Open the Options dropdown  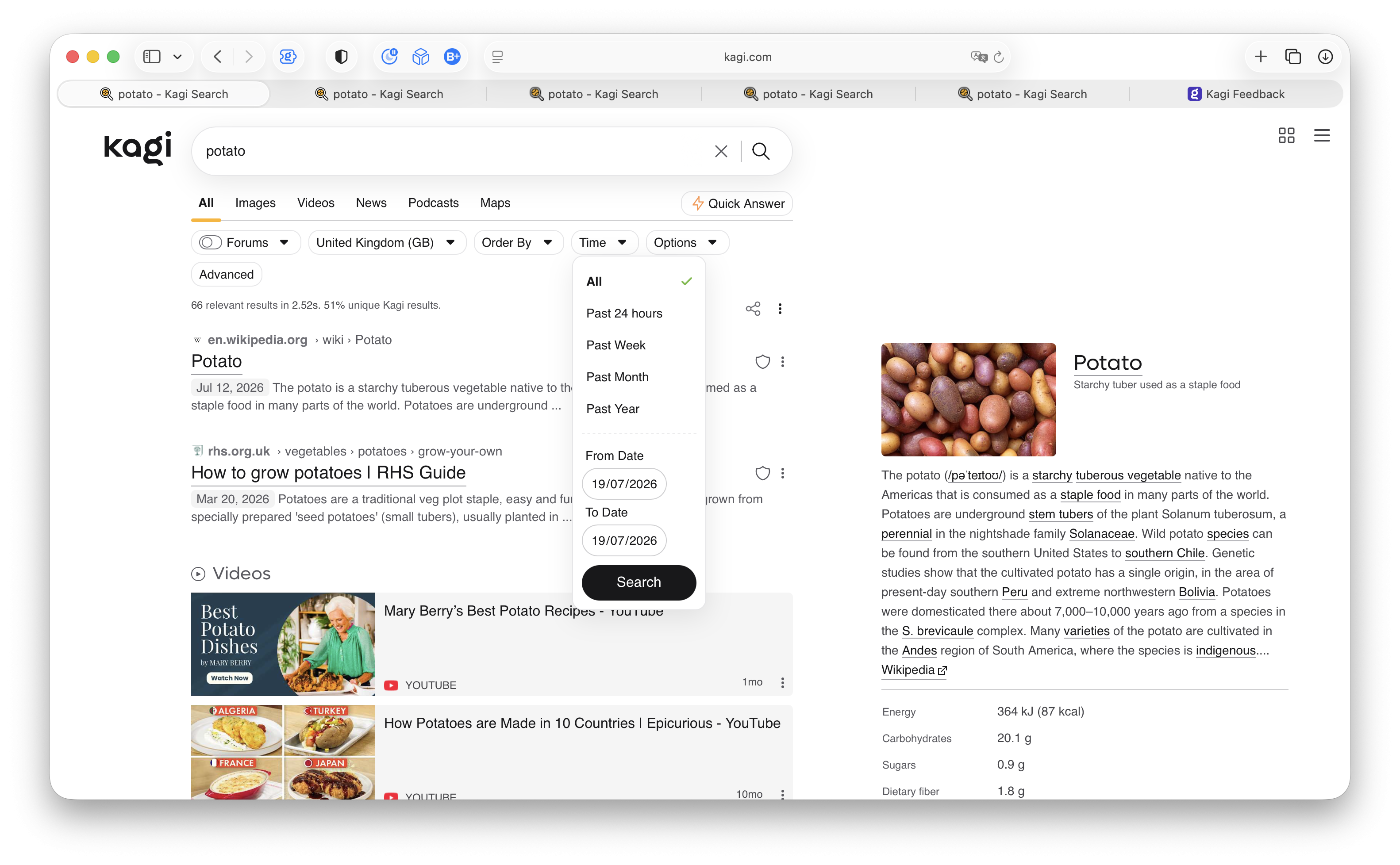(687, 243)
